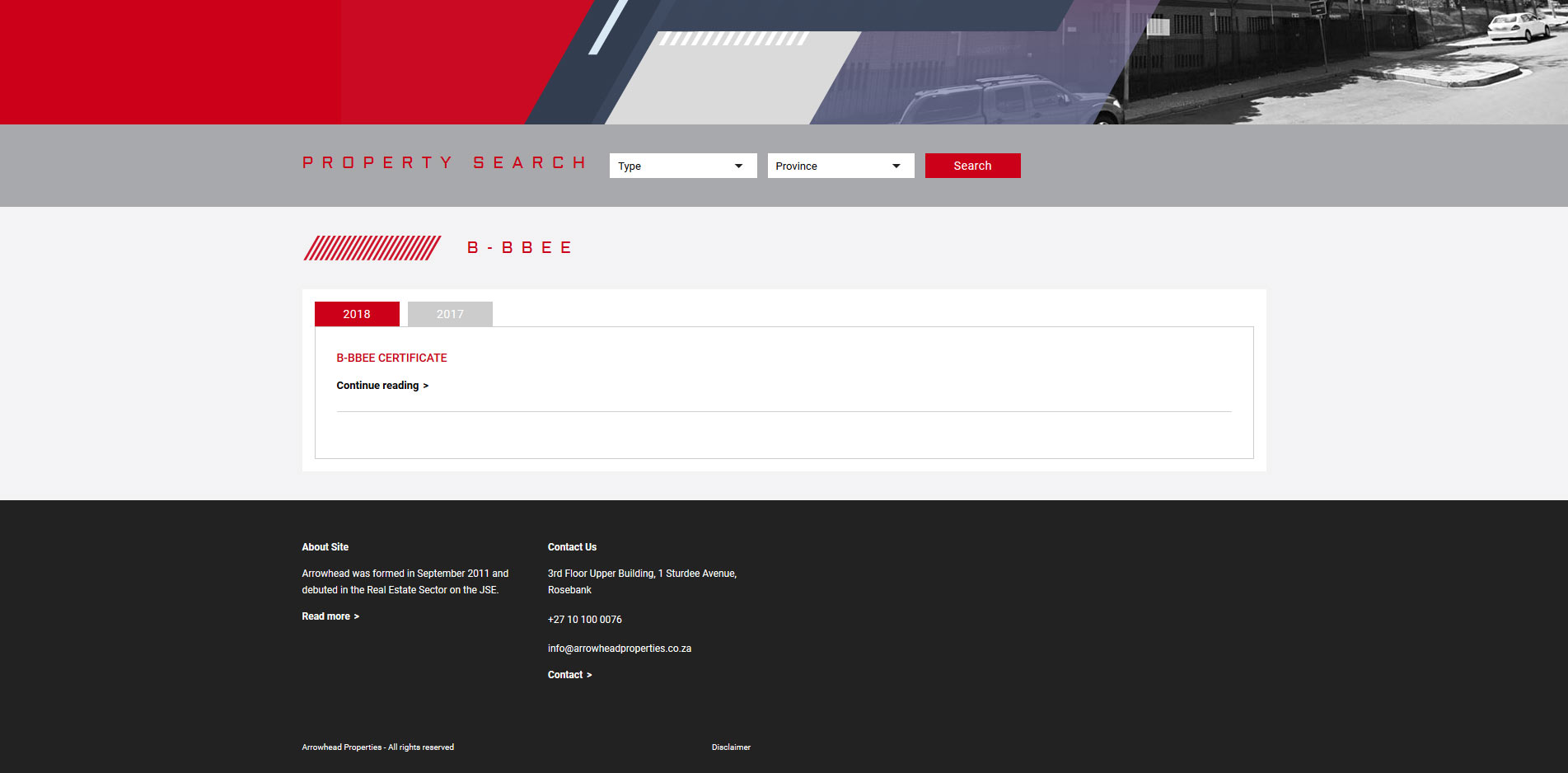Image resolution: width=1568 pixels, height=773 pixels.
Task: Switch to the 2018 tab
Action: (357, 314)
